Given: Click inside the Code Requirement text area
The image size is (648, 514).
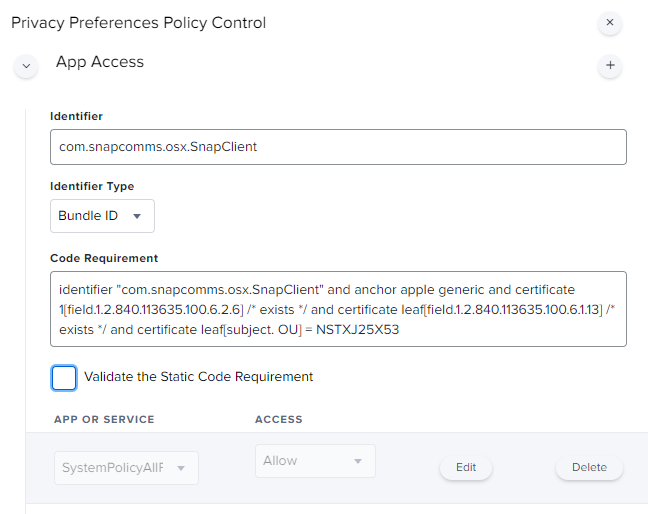Looking at the screenshot, I should pyautogui.click(x=338, y=309).
